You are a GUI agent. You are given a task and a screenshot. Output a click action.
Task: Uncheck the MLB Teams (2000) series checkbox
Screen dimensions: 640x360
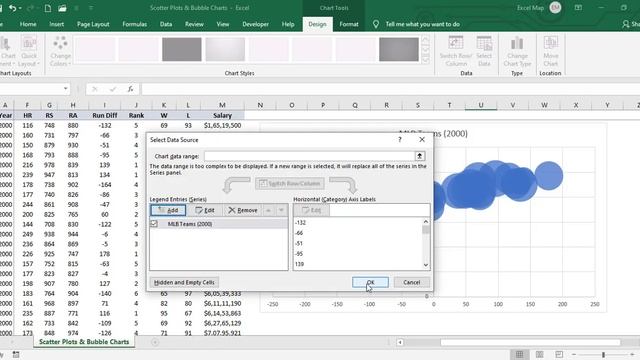pos(154,224)
